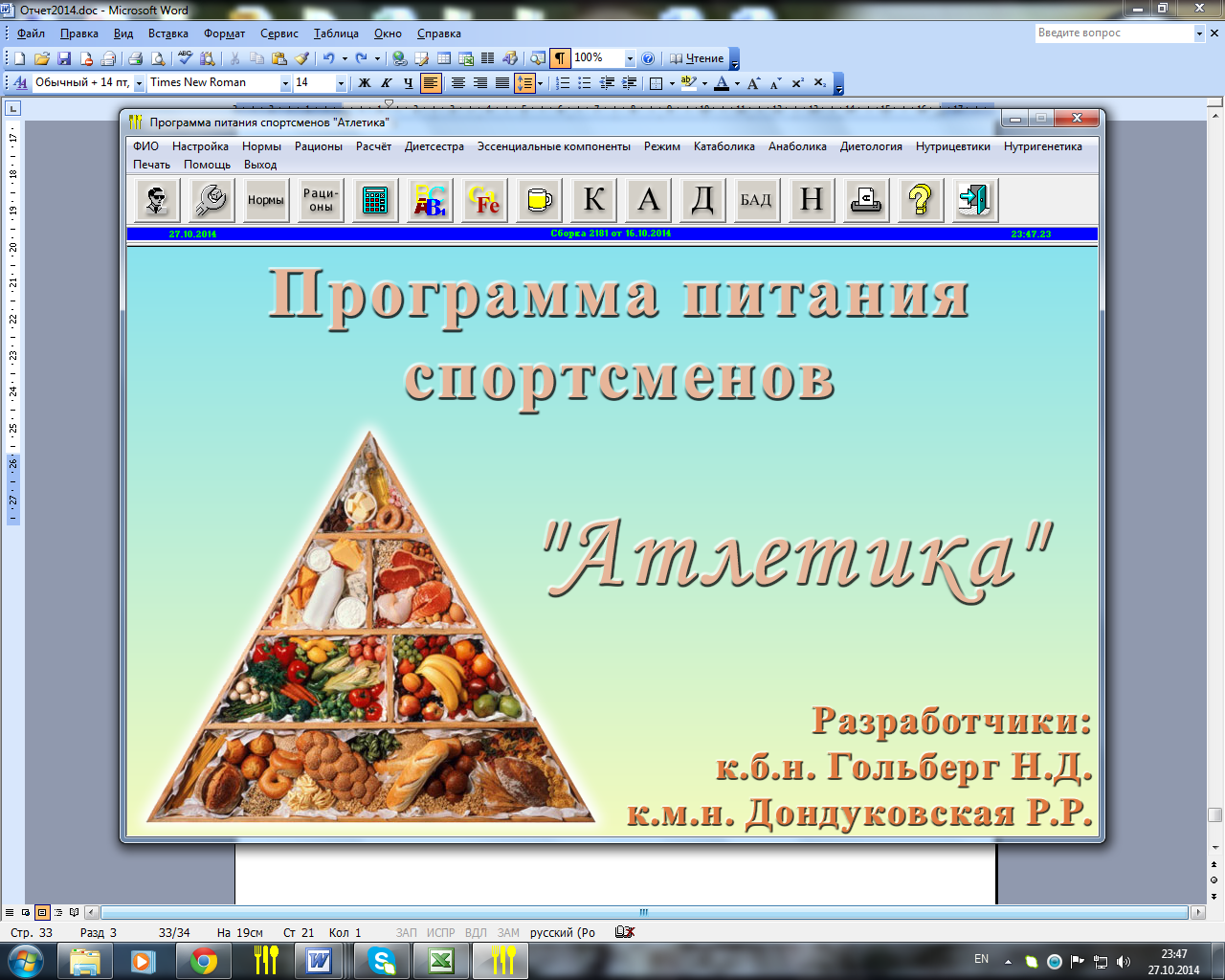Open Word's Вставка menu
The height and width of the screenshot is (980, 1225).
tap(168, 33)
